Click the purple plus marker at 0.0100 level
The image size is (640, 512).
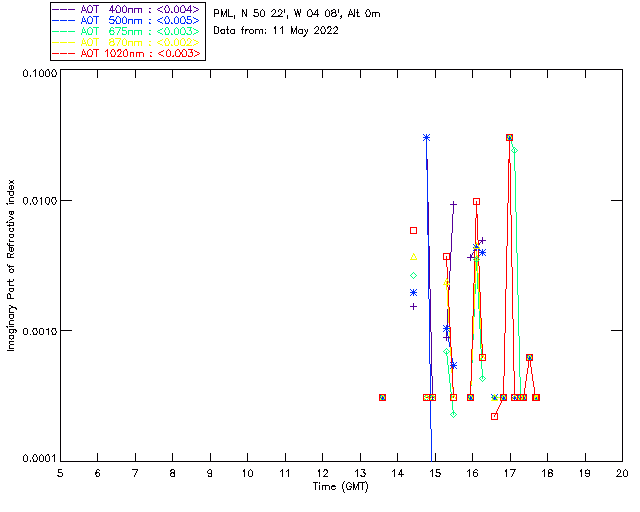pyautogui.click(x=453, y=204)
